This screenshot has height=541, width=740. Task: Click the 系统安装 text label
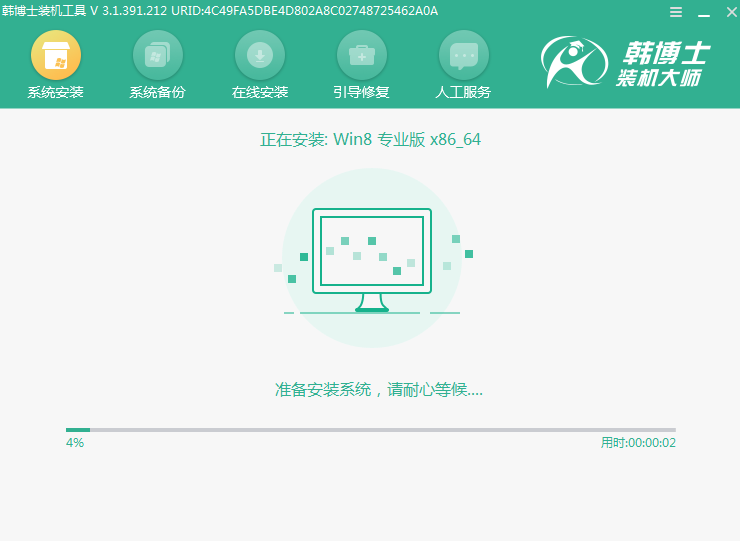56,93
